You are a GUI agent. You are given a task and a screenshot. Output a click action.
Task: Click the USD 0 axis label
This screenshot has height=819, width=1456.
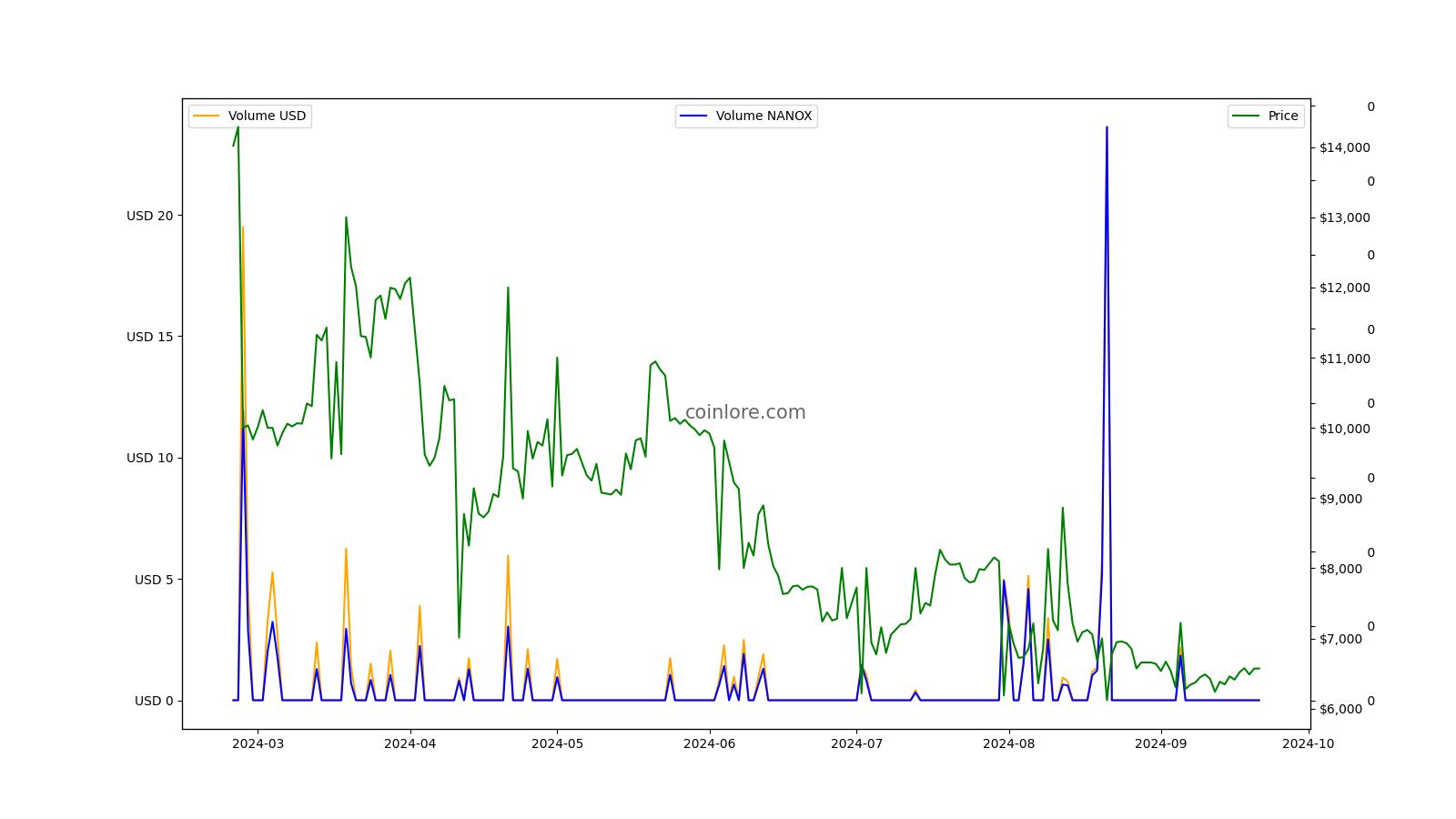(x=154, y=701)
